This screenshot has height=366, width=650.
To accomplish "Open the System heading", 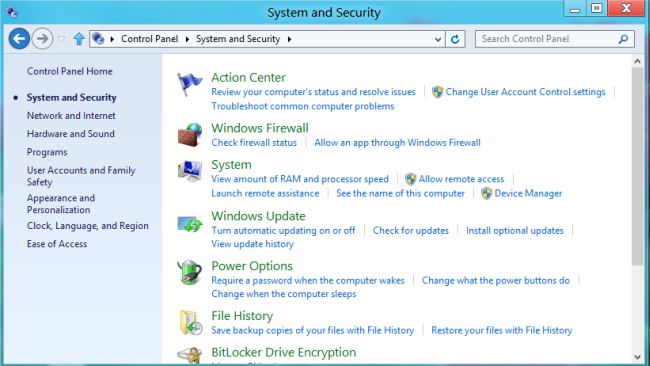I will [x=231, y=165].
